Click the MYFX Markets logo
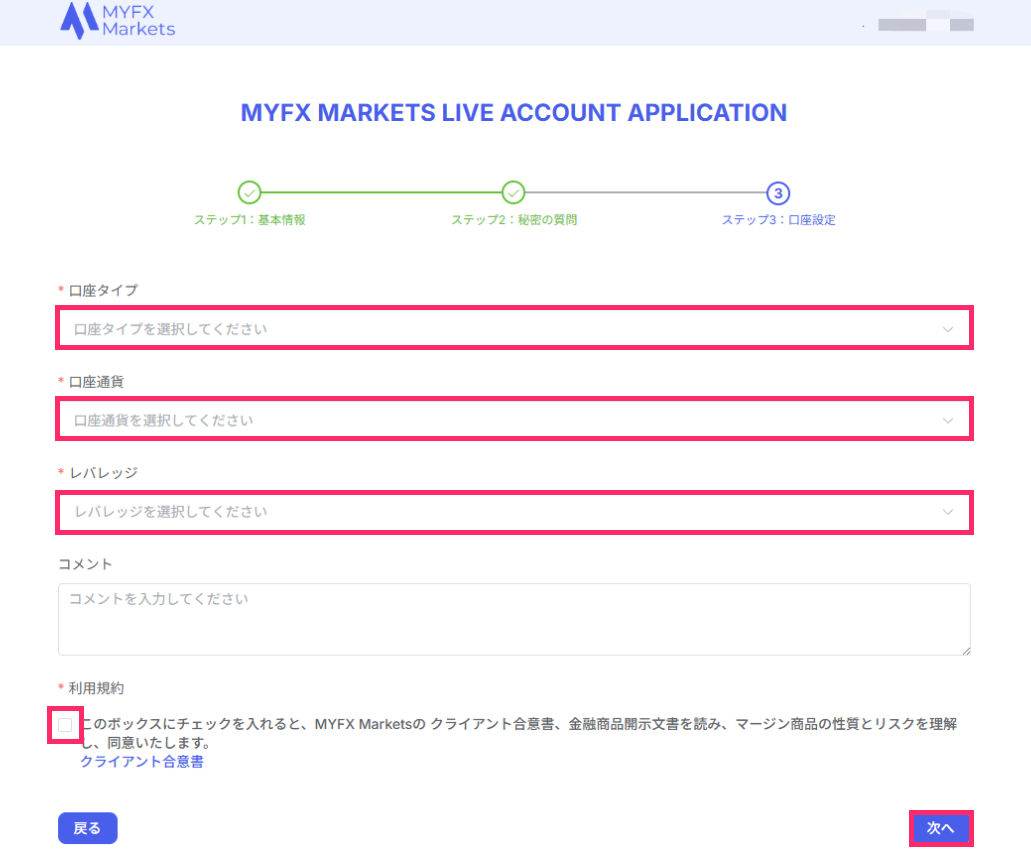This screenshot has height=850, width=1031. tap(117, 20)
